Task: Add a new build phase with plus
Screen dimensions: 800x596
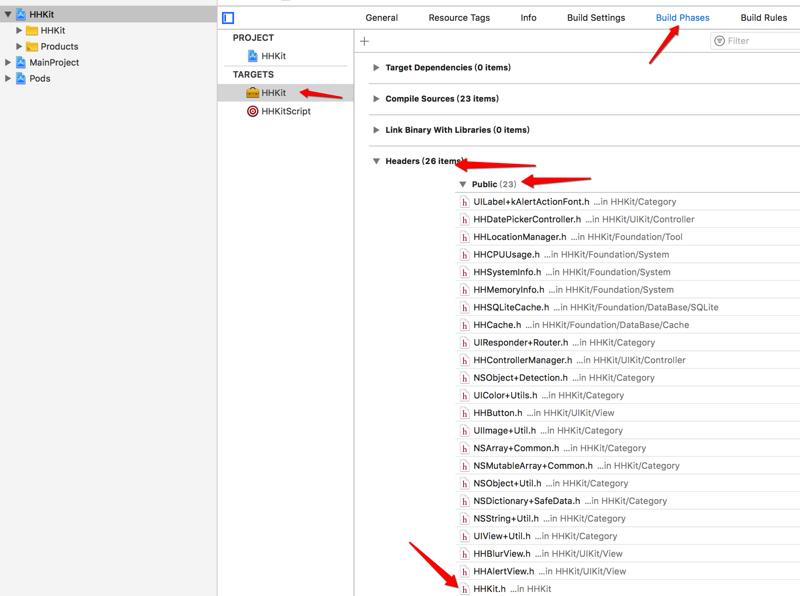Action: [364, 41]
